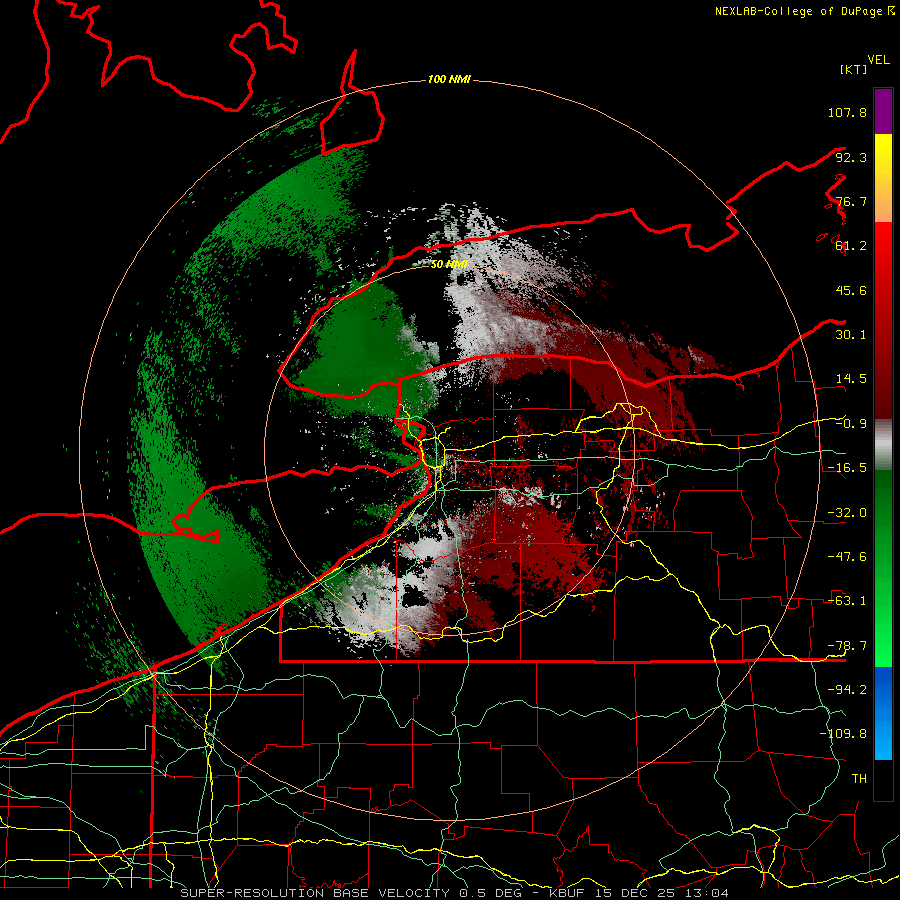Pick the black TH segment of the color bar
This screenshot has width=900, height=900.
(x=883, y=779)
